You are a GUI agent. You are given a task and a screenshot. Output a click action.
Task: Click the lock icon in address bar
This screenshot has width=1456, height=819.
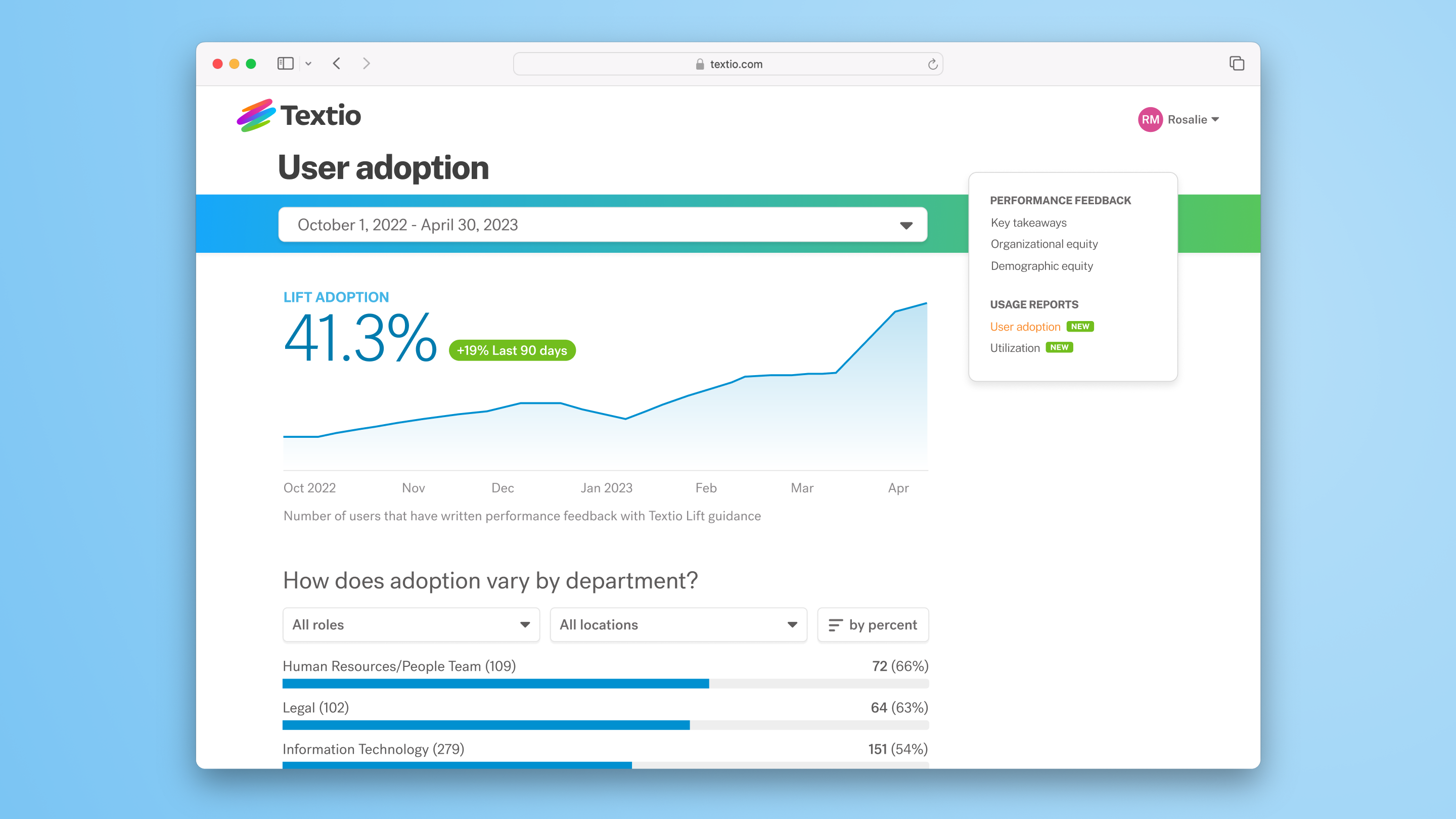pos(700,64)
